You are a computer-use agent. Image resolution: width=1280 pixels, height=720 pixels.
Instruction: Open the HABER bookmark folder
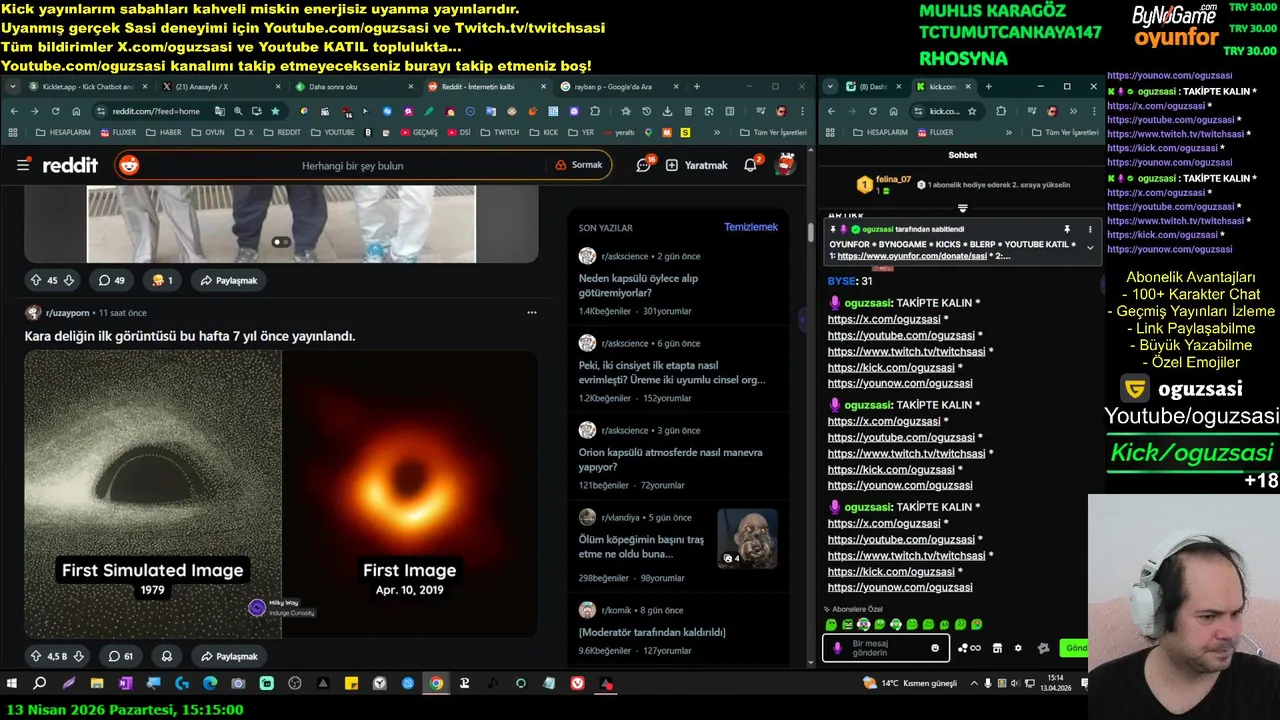(x=163, y=132)
